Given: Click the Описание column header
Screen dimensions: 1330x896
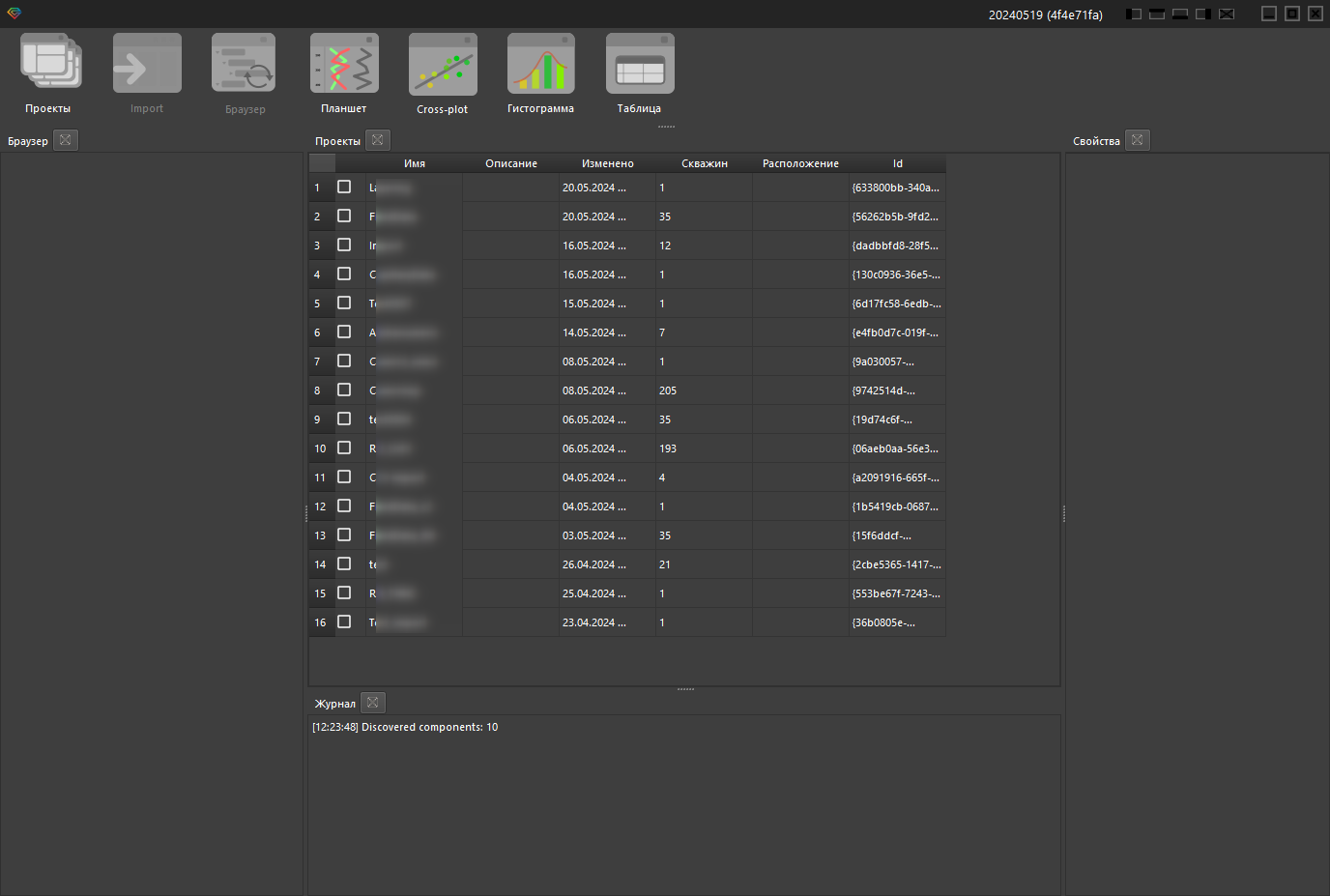Looking at the screenshot, I should tap(511, 163).
